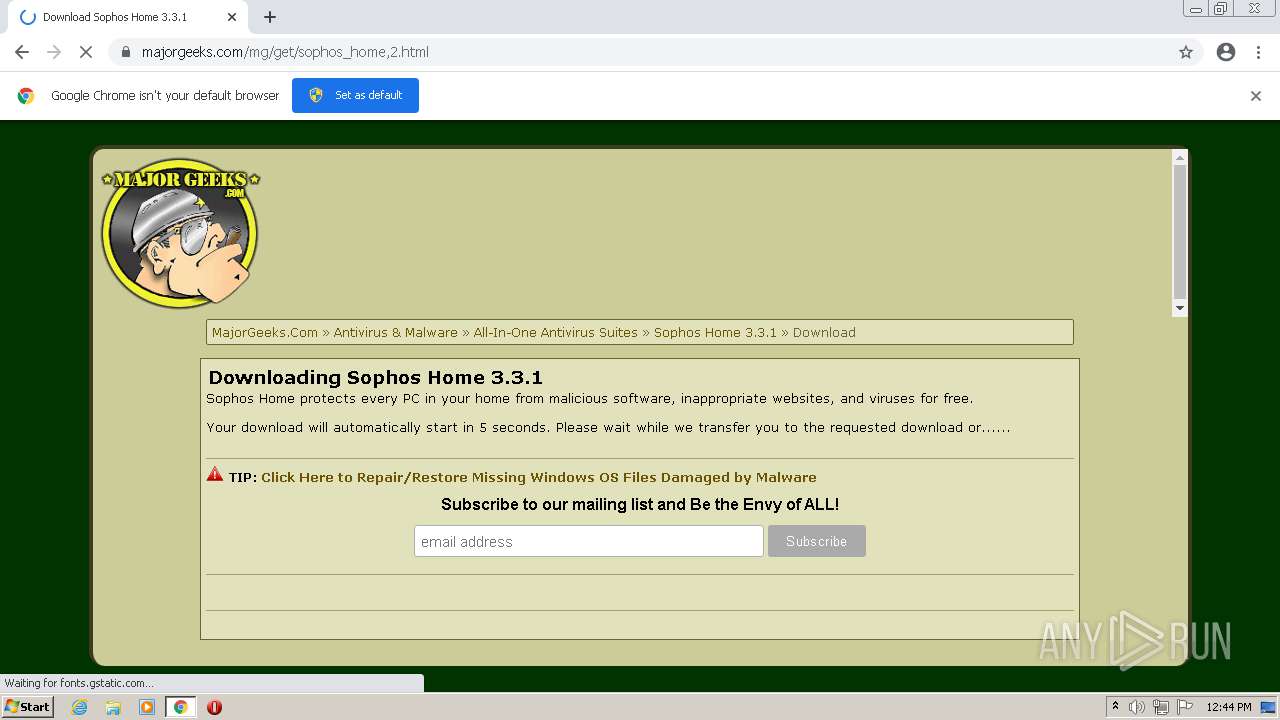Click the Repair/Restore Missing Windows OS Files link
Viewport: 1280px width, 720px height.
click(x=539, y=477)
